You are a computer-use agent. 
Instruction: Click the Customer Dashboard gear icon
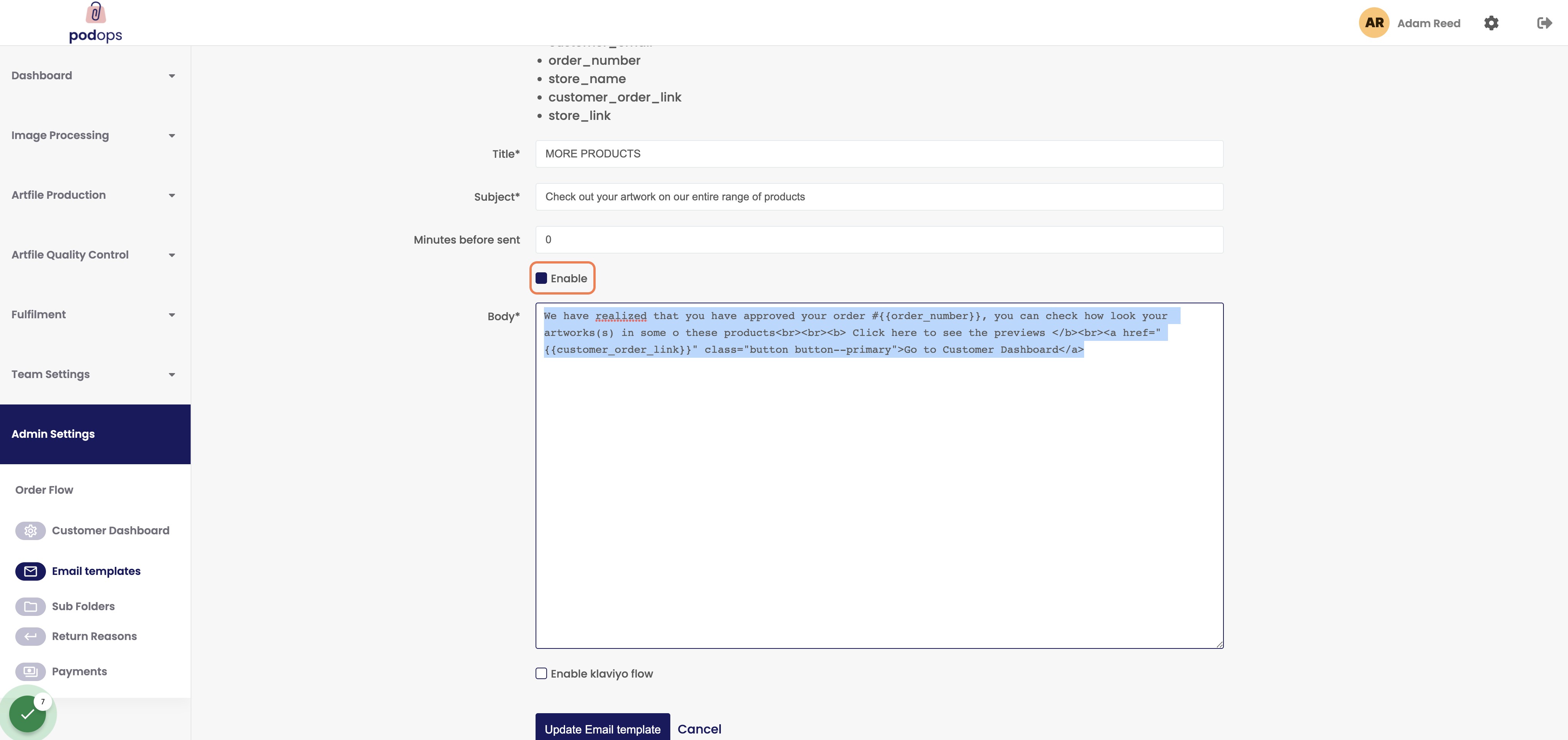pos(31,530)
